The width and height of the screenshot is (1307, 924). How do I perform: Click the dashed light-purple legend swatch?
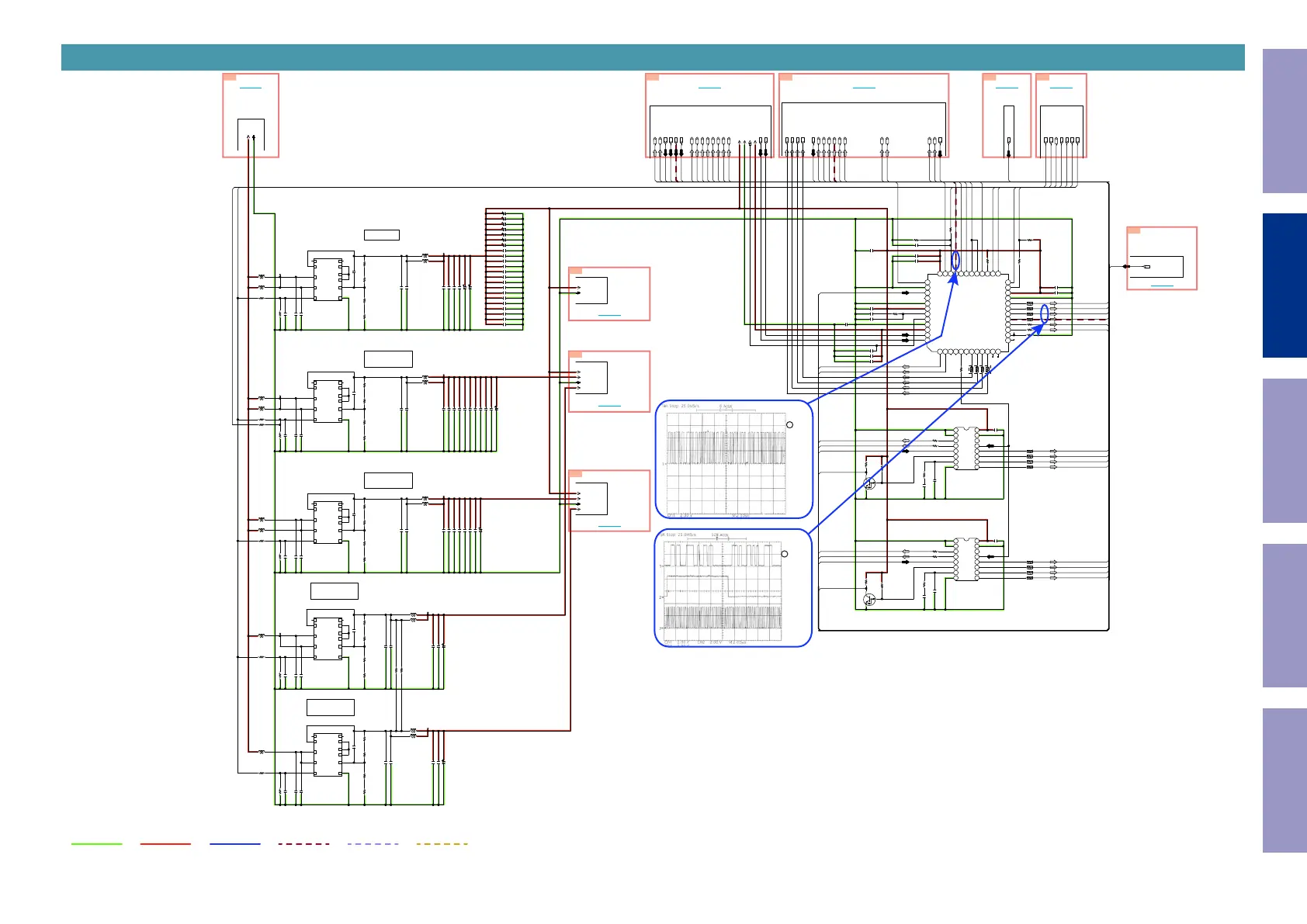point(373,843)
